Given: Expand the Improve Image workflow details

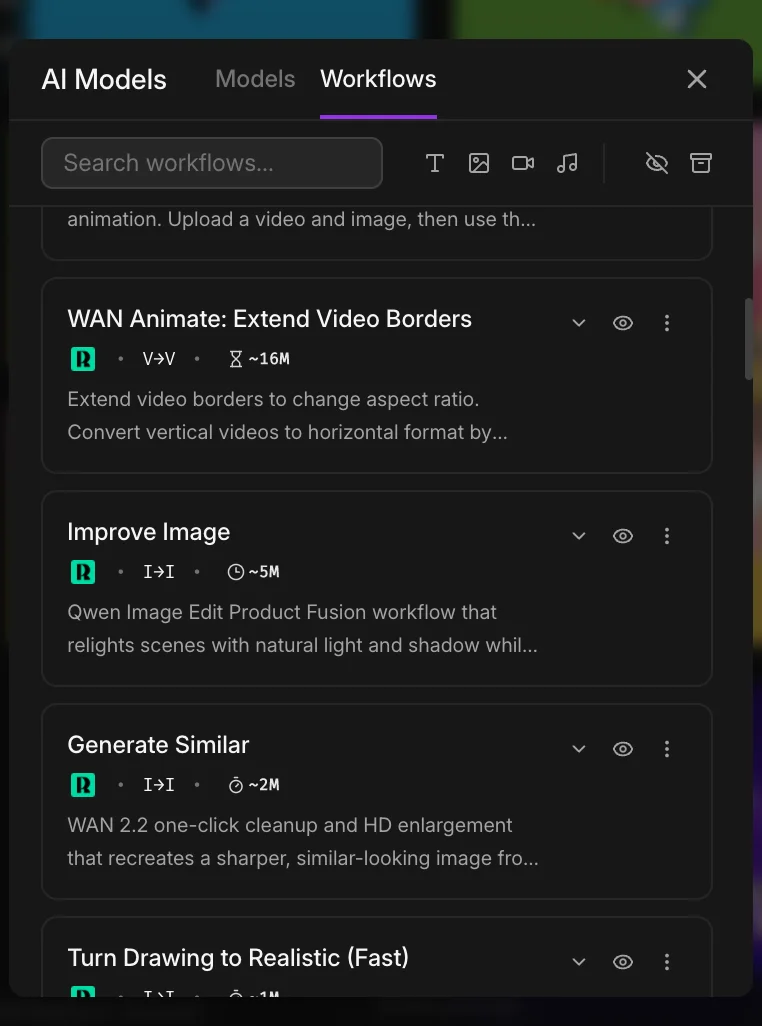Looking at the screenshot, I should click(578, 536).
